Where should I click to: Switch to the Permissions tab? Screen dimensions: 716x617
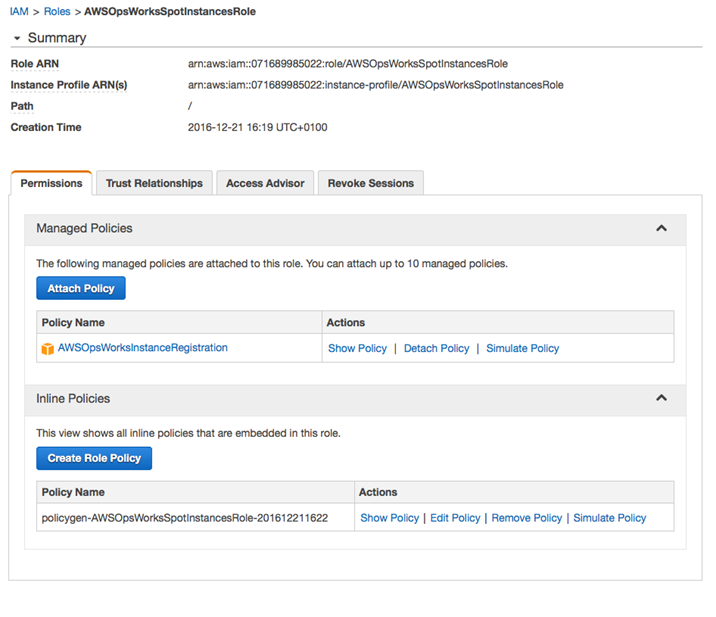coord(51,183)
